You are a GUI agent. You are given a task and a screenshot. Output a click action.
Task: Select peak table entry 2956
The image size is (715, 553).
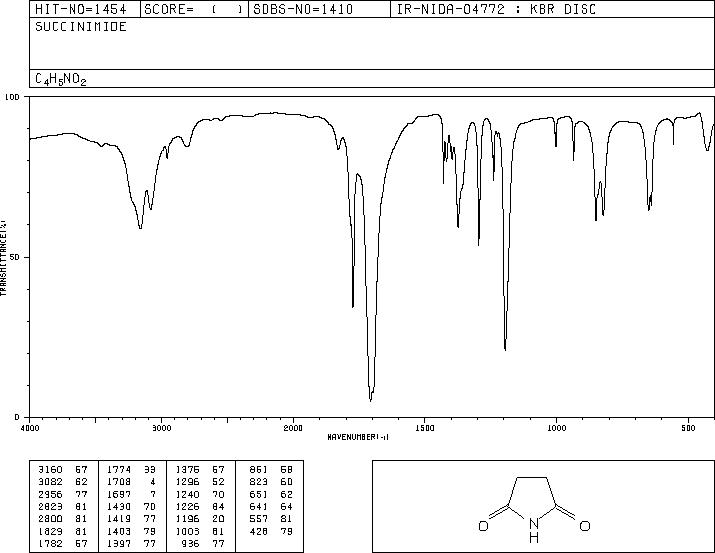(x=63, y=494)
